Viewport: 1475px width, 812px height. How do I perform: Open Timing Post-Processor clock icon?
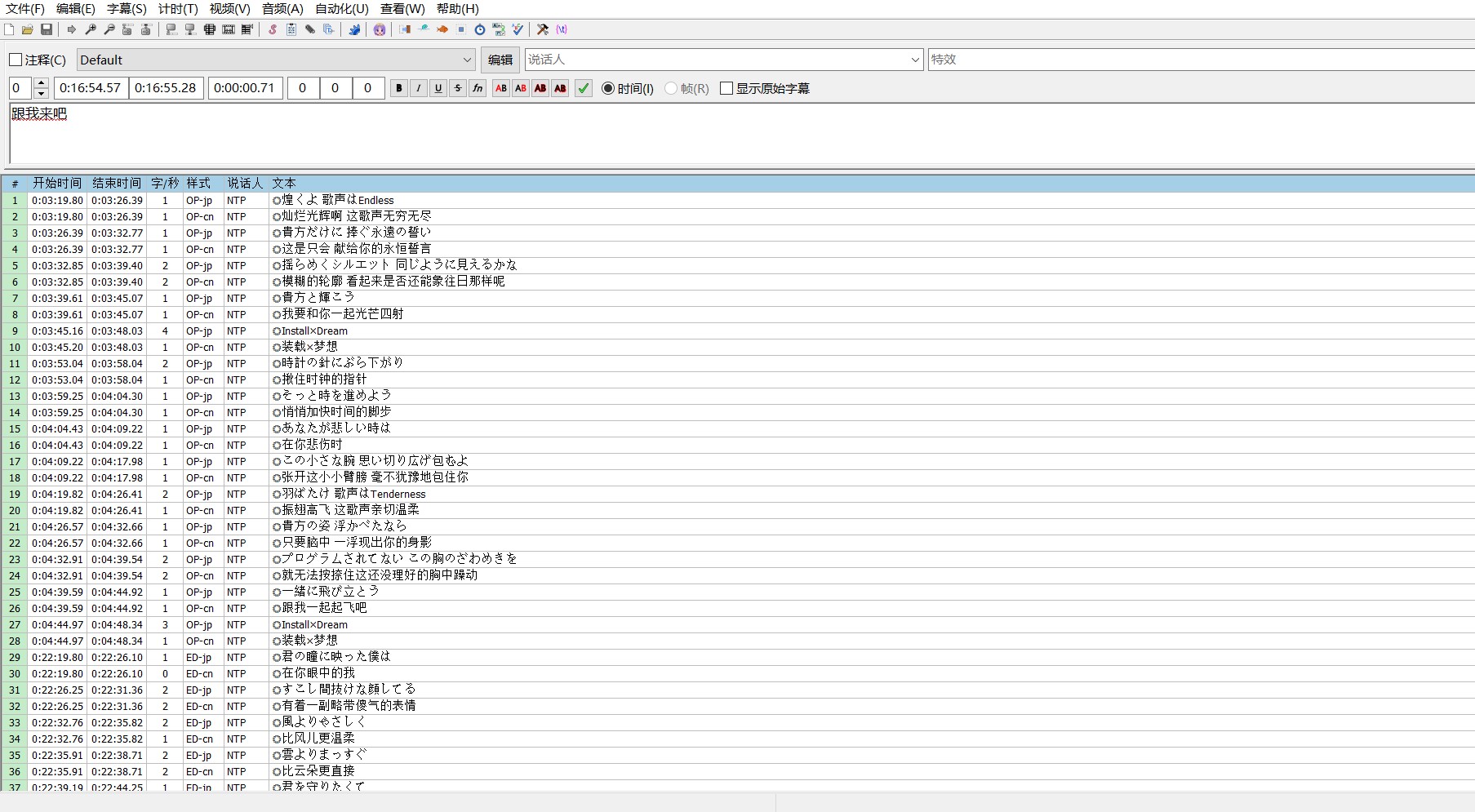tap(480, 29)
